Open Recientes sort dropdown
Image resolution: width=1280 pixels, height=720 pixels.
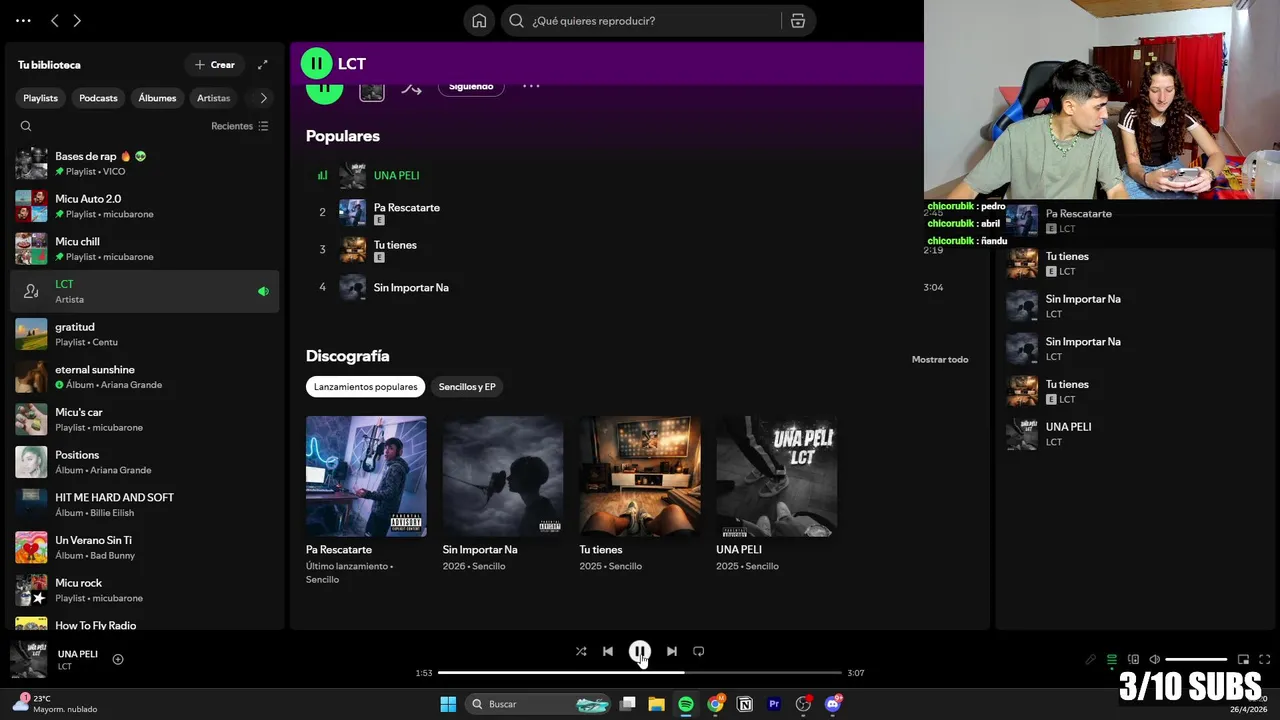pyautogui.click(x=240, y=126)
